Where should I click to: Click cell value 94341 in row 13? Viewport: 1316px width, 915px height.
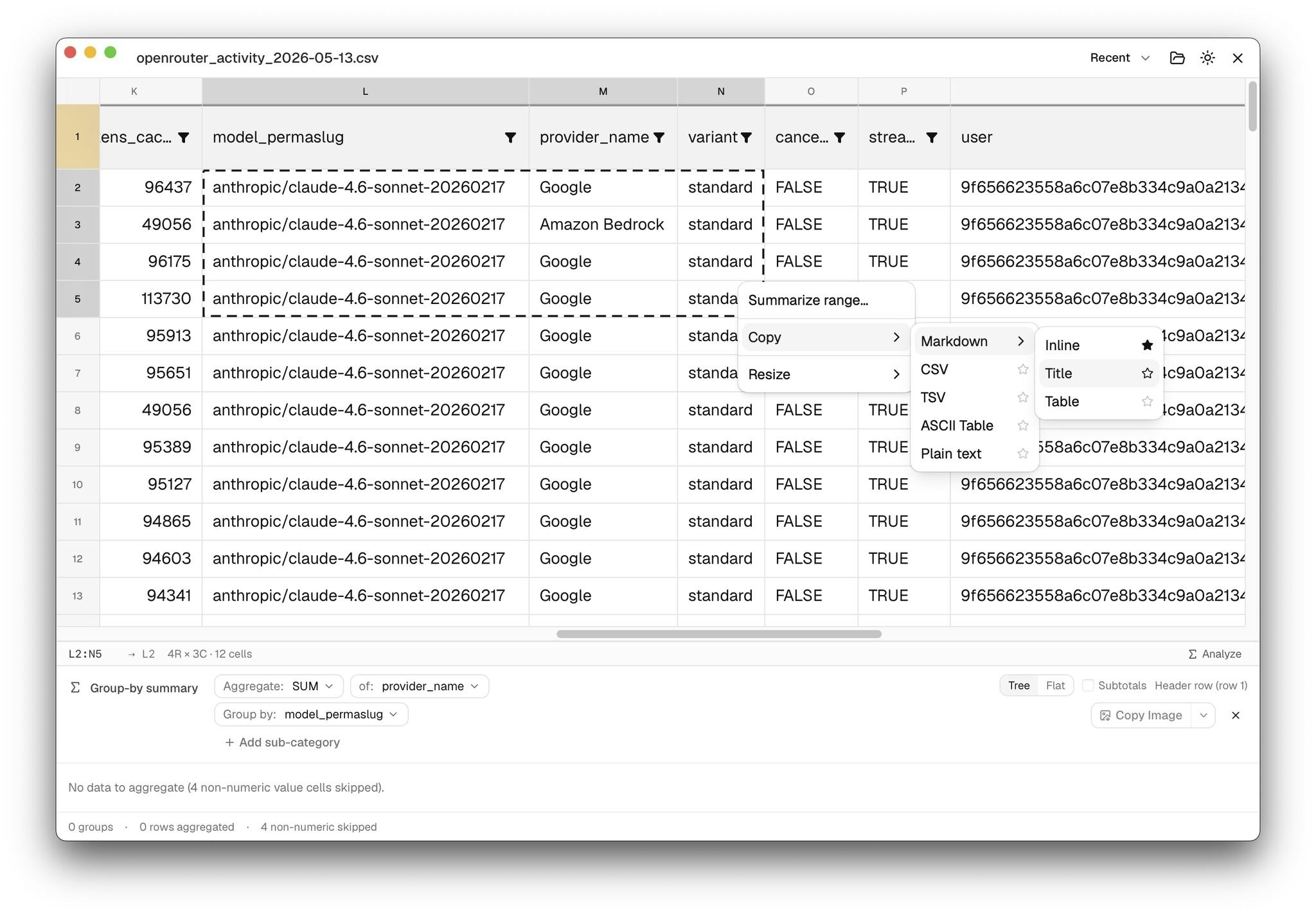click(x=151, y=596)
